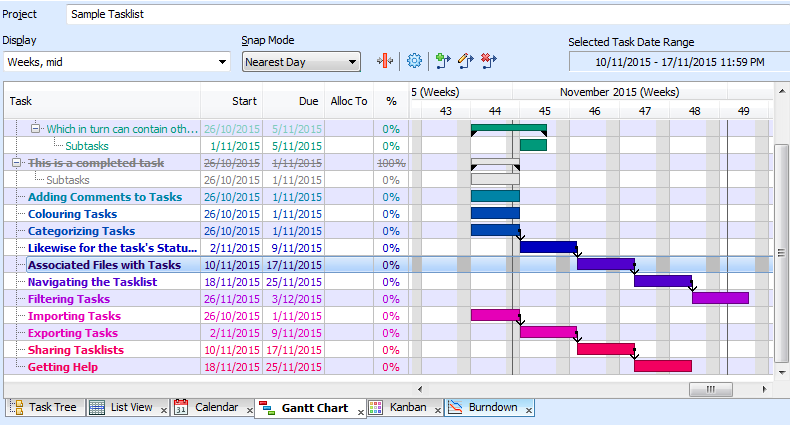
Task: Collapse 'This is a completed task' node
Action: click(16, 163)
